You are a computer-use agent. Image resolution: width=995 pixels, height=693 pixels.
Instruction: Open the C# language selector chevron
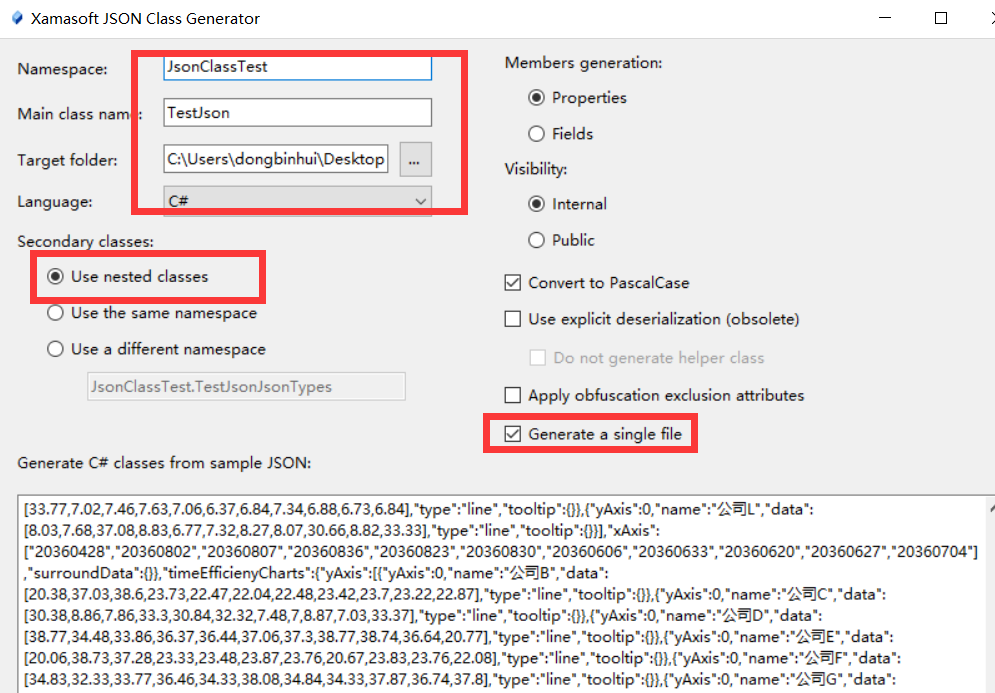pos(421,201)
